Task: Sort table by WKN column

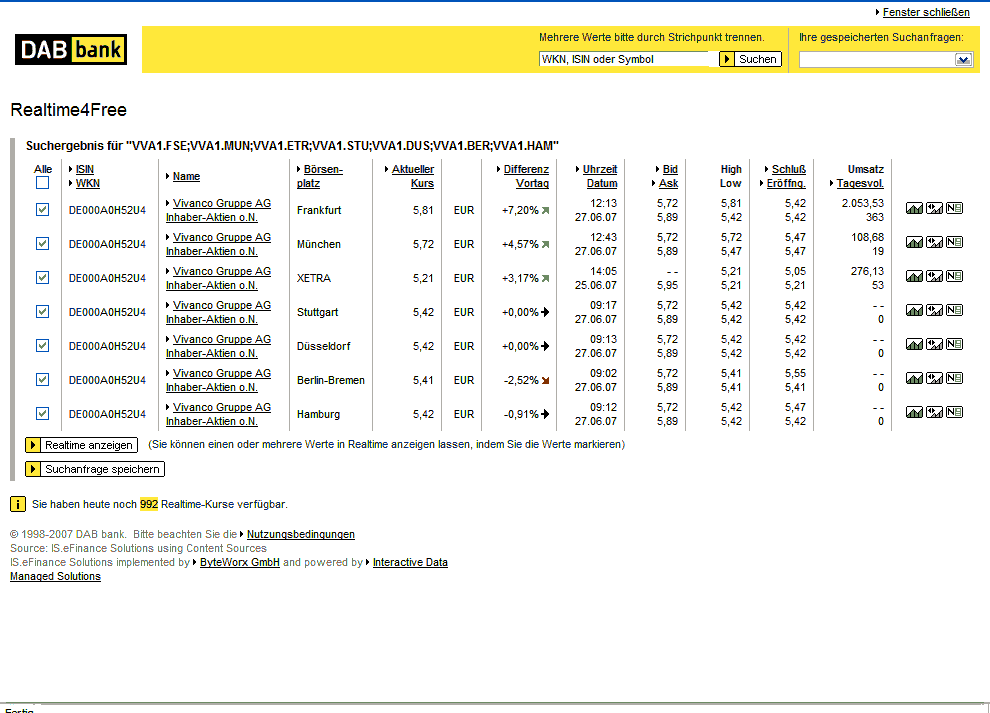Action: pos(88,183)
